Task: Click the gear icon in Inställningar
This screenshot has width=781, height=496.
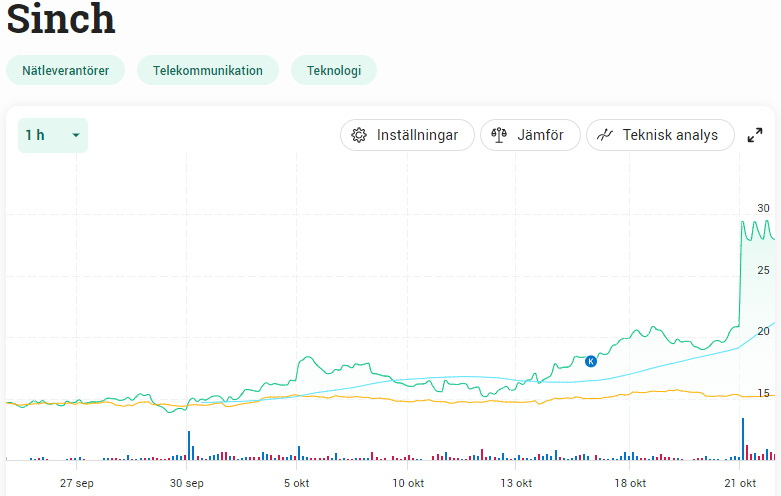Action: (360, 135)
